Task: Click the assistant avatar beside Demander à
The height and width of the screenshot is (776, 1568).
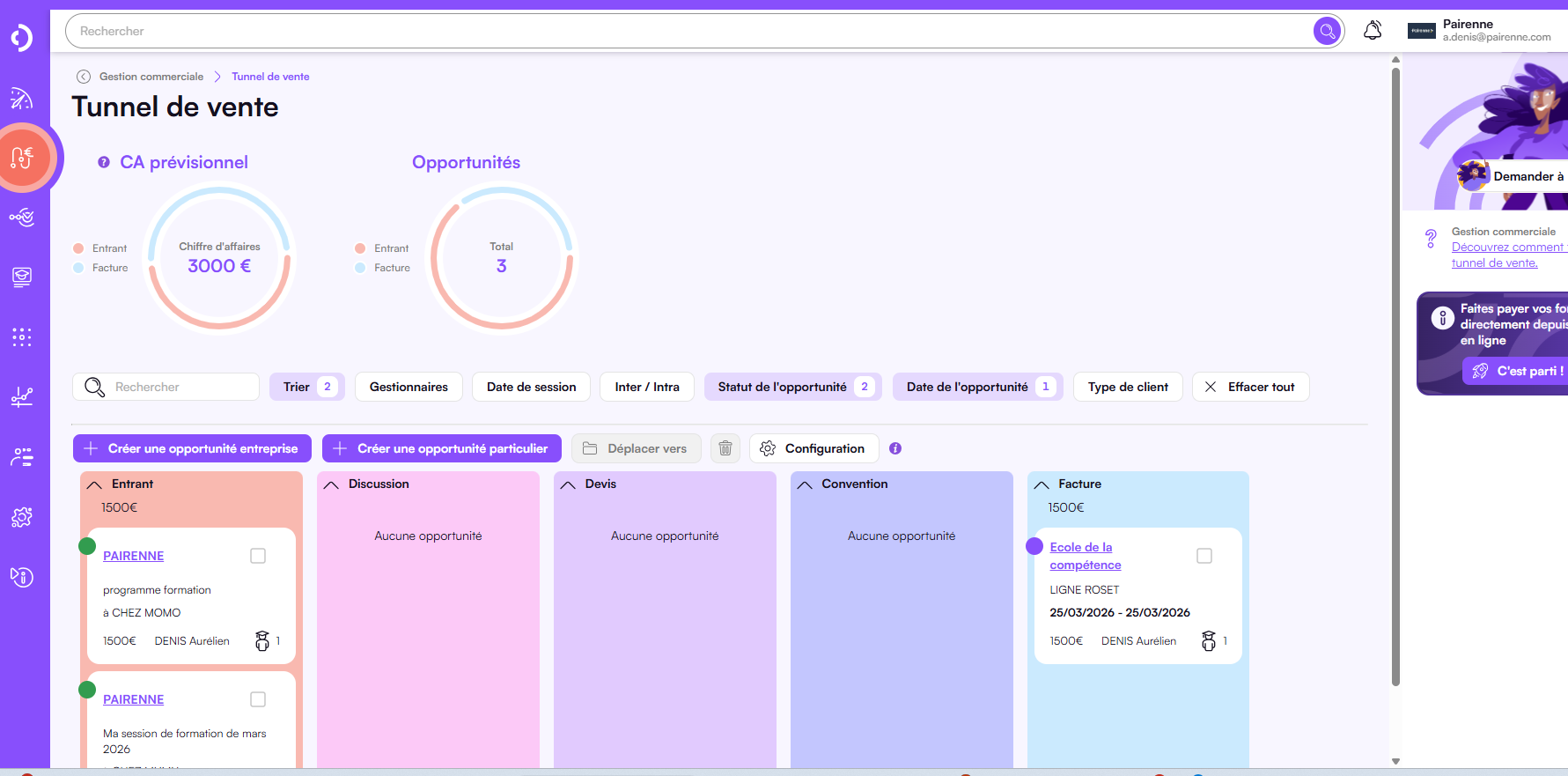Action: pyautogui.click(x=1473, y=175)
